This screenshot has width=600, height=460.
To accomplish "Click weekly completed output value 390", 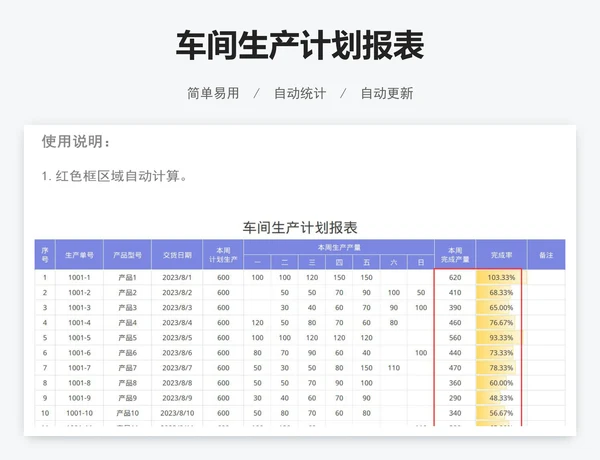I will coord(455,308).
